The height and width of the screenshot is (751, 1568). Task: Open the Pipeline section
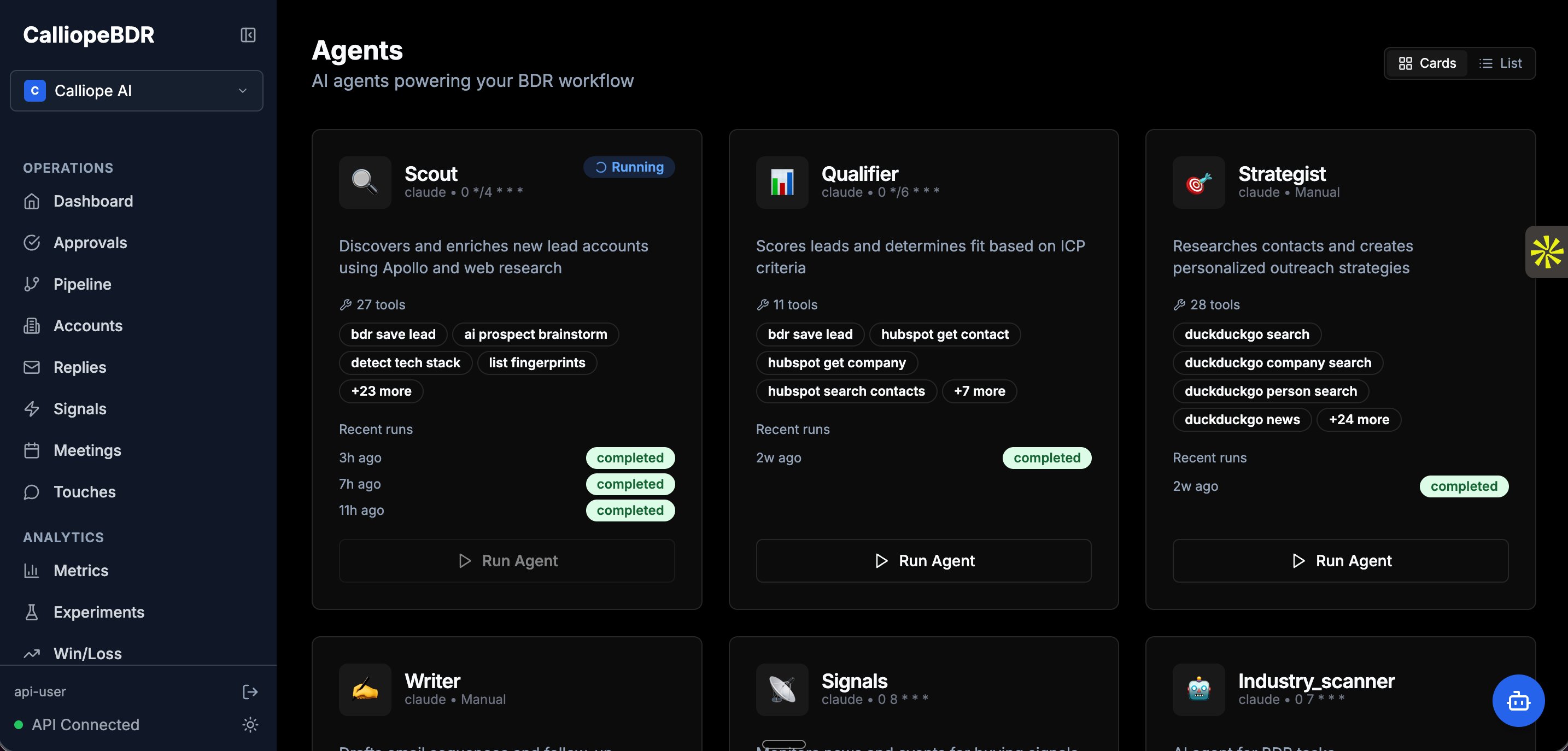coord(82,284)
